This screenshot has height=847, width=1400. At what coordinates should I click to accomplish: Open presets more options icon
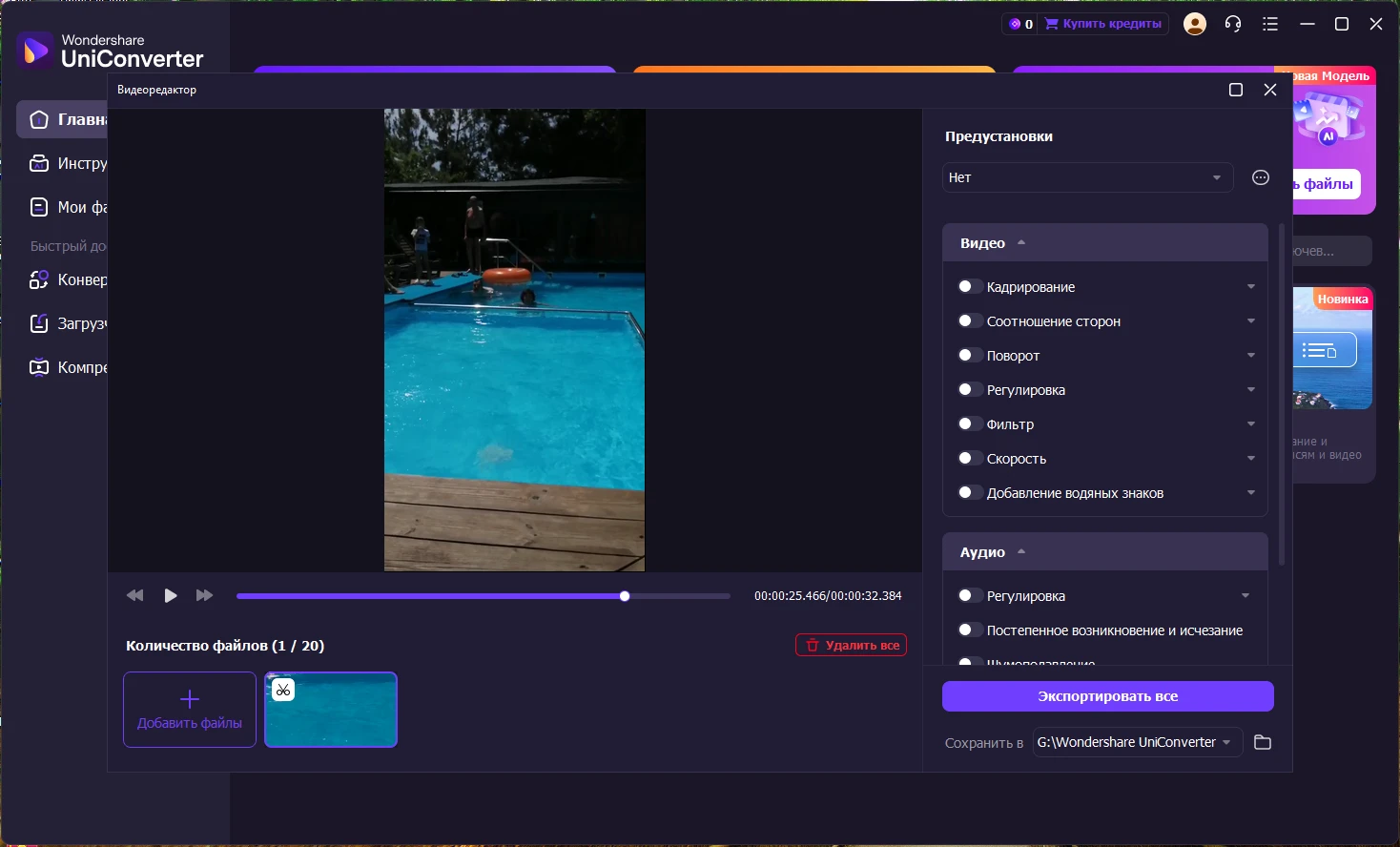point(1261,177)
